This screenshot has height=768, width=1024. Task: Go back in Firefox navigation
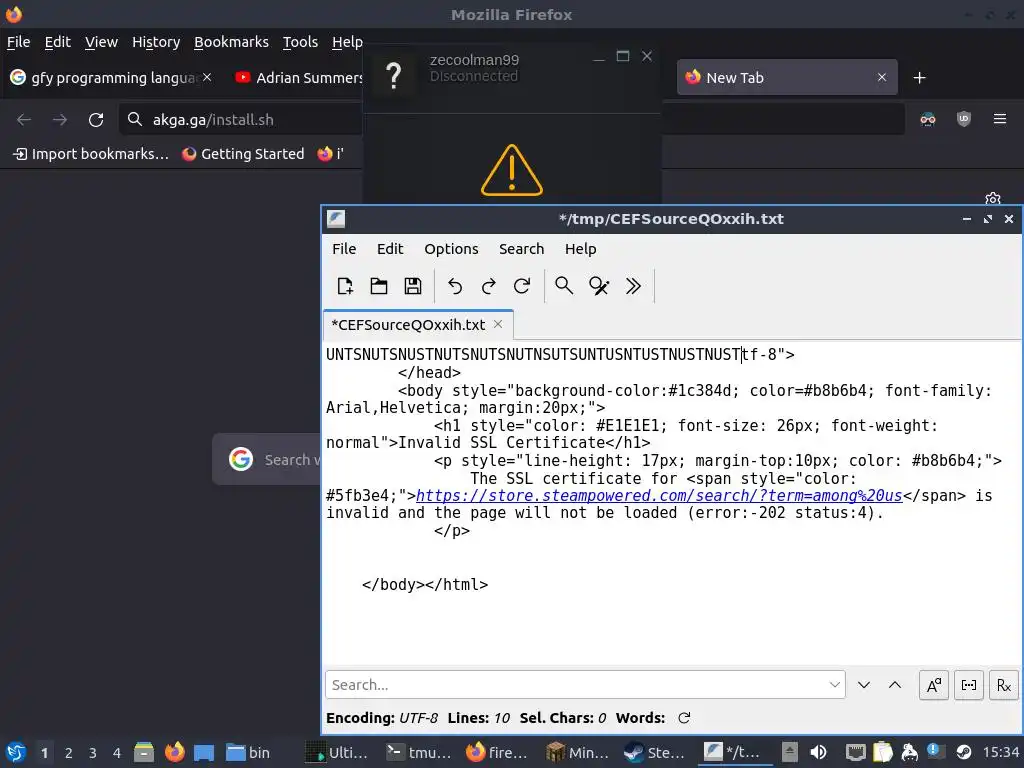[x=24, y=120]
